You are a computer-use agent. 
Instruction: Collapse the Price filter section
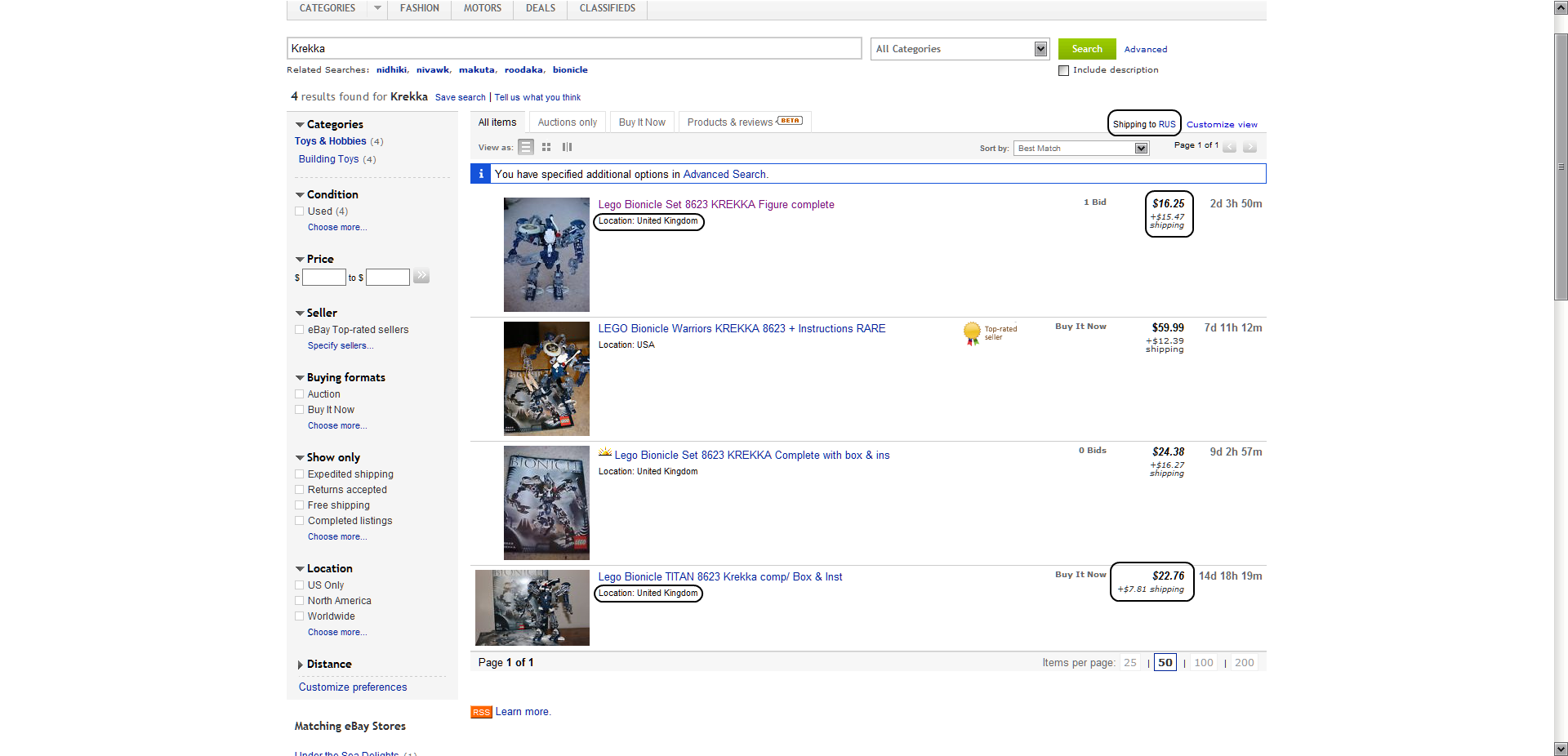(300, 260)
